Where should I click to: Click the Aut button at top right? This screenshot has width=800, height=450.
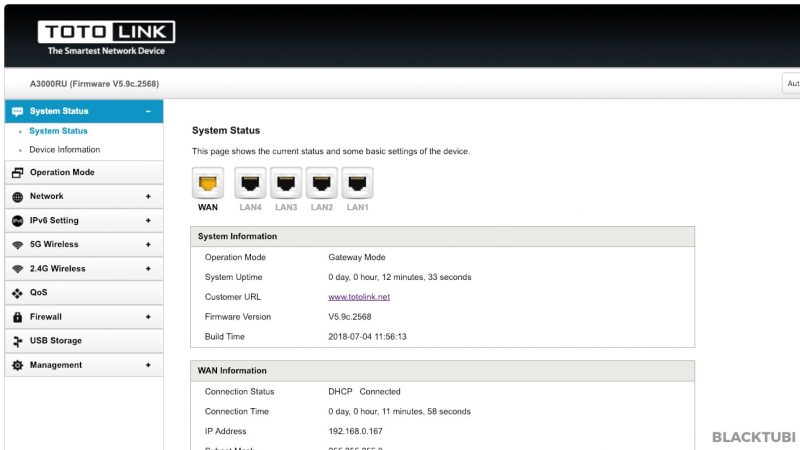point(791,83)
